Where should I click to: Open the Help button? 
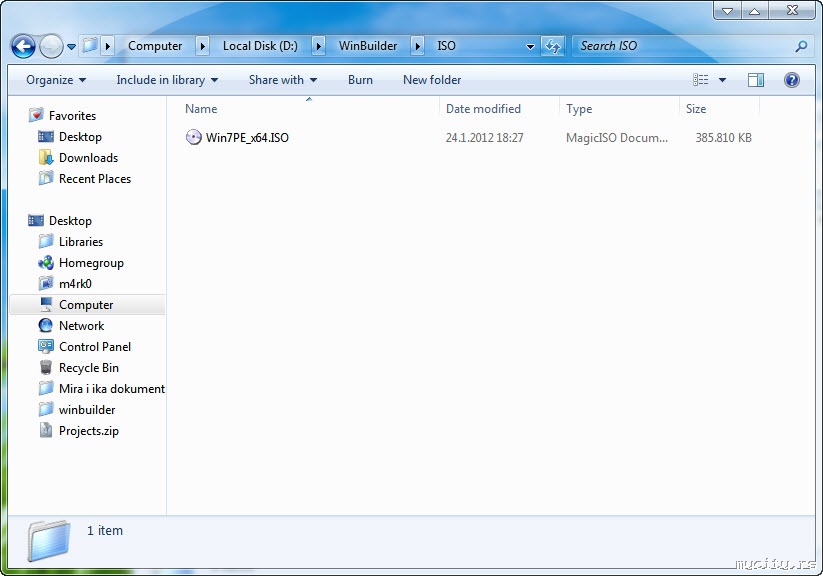792,80
